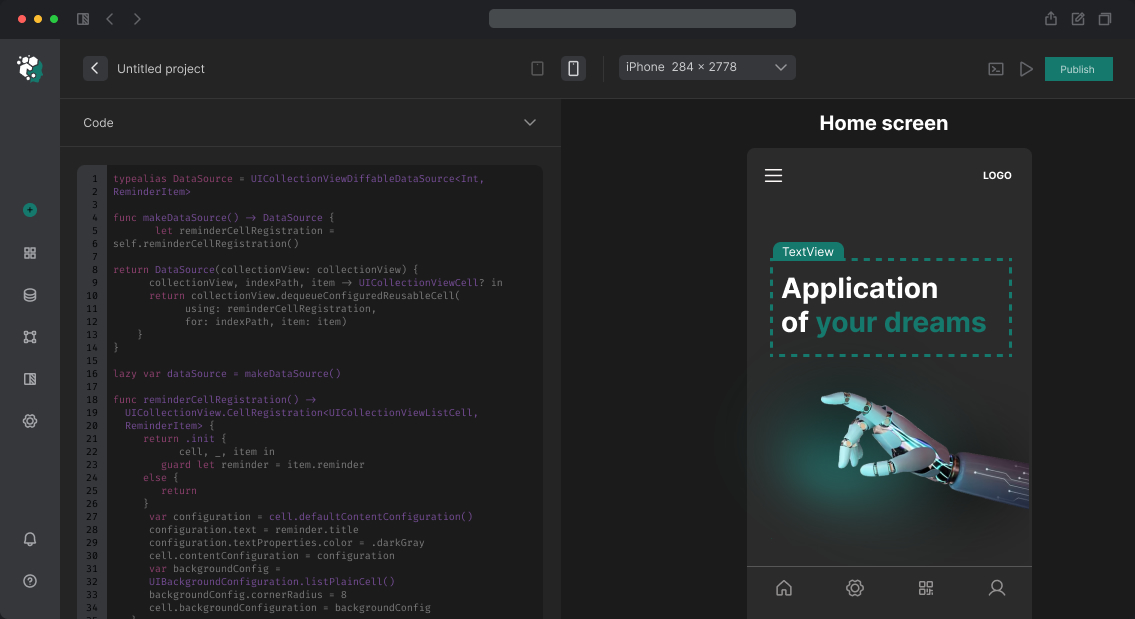Run preview with the play icon
Screen dimensions: 1135x619
1026,69
